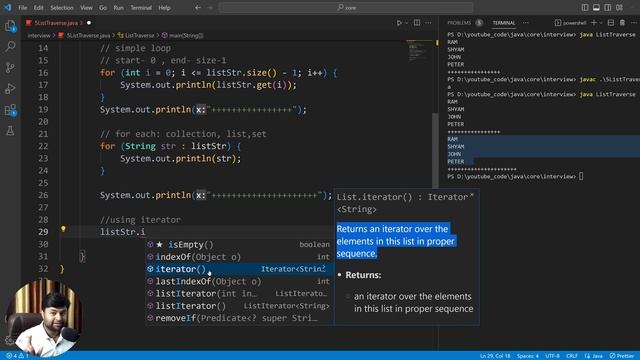Screen dimensions: 640x360
Task: Open the Selection menu
Action: pyautogui.click(x=62, y=7)
